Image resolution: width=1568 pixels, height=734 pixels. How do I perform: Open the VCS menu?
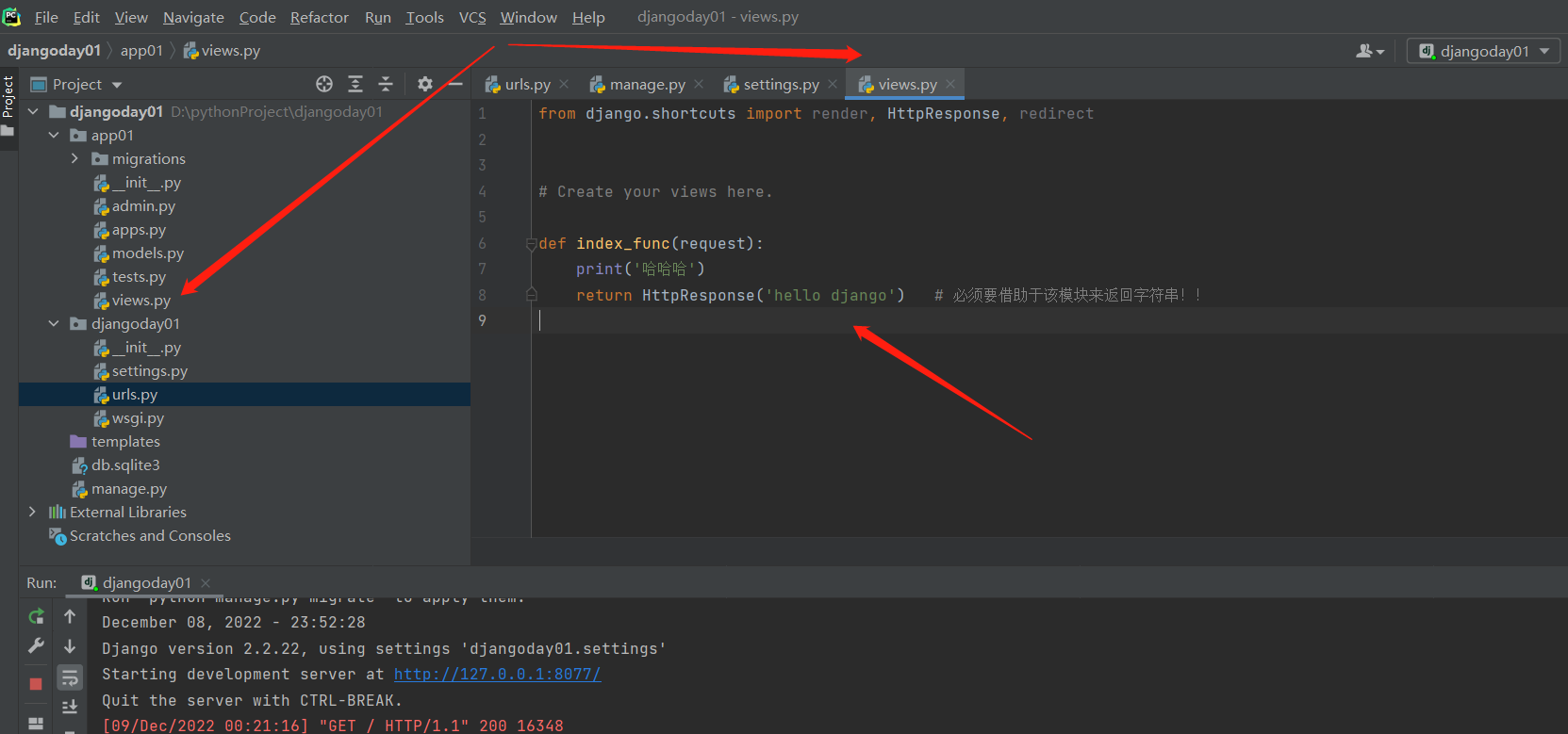tap(472, 17)
